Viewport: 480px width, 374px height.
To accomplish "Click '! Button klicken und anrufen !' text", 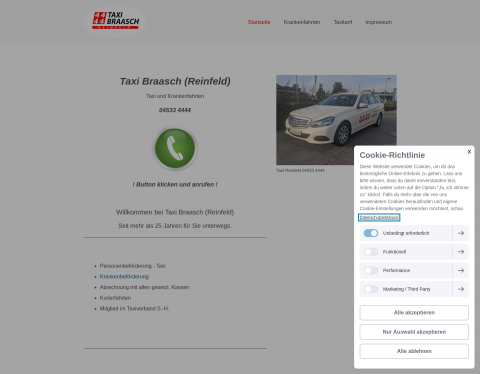I will (175, 184).
